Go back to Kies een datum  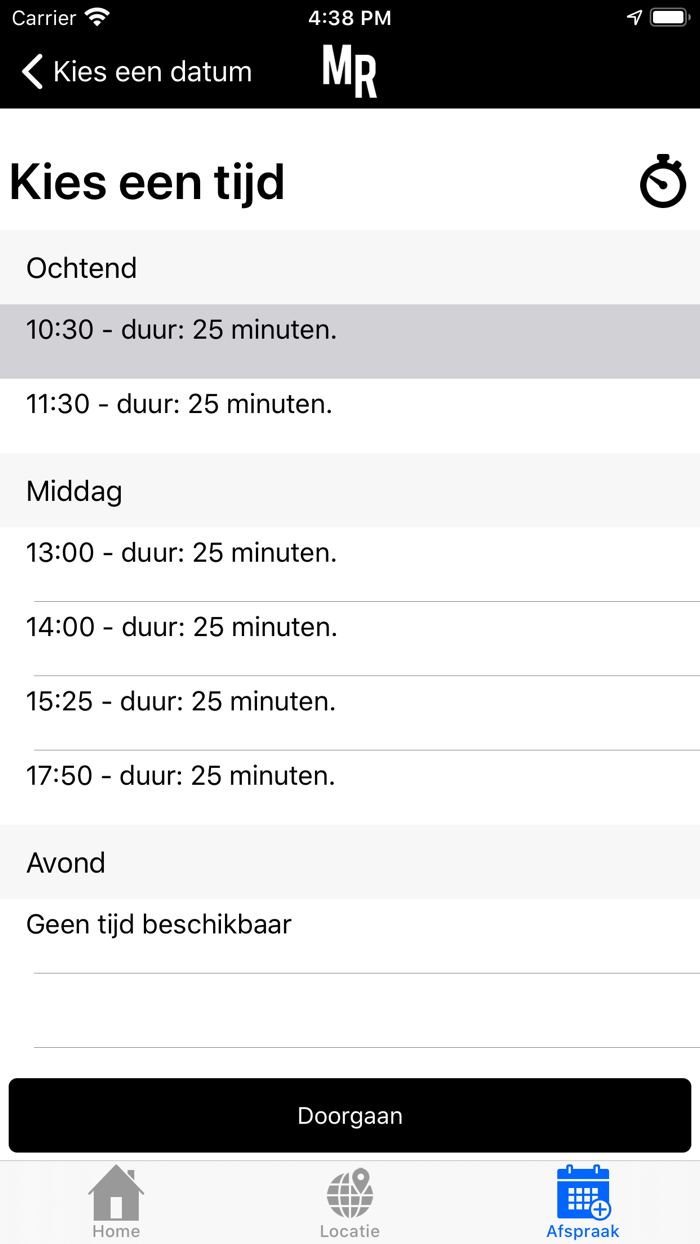(x=152, y=72)
